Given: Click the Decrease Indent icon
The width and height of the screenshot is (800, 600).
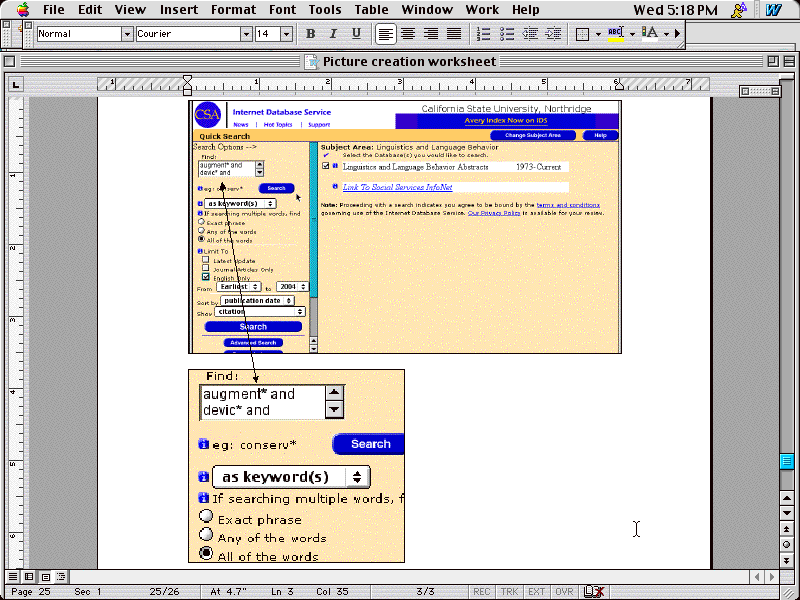Looking at the screenshot, I should 530,34.
